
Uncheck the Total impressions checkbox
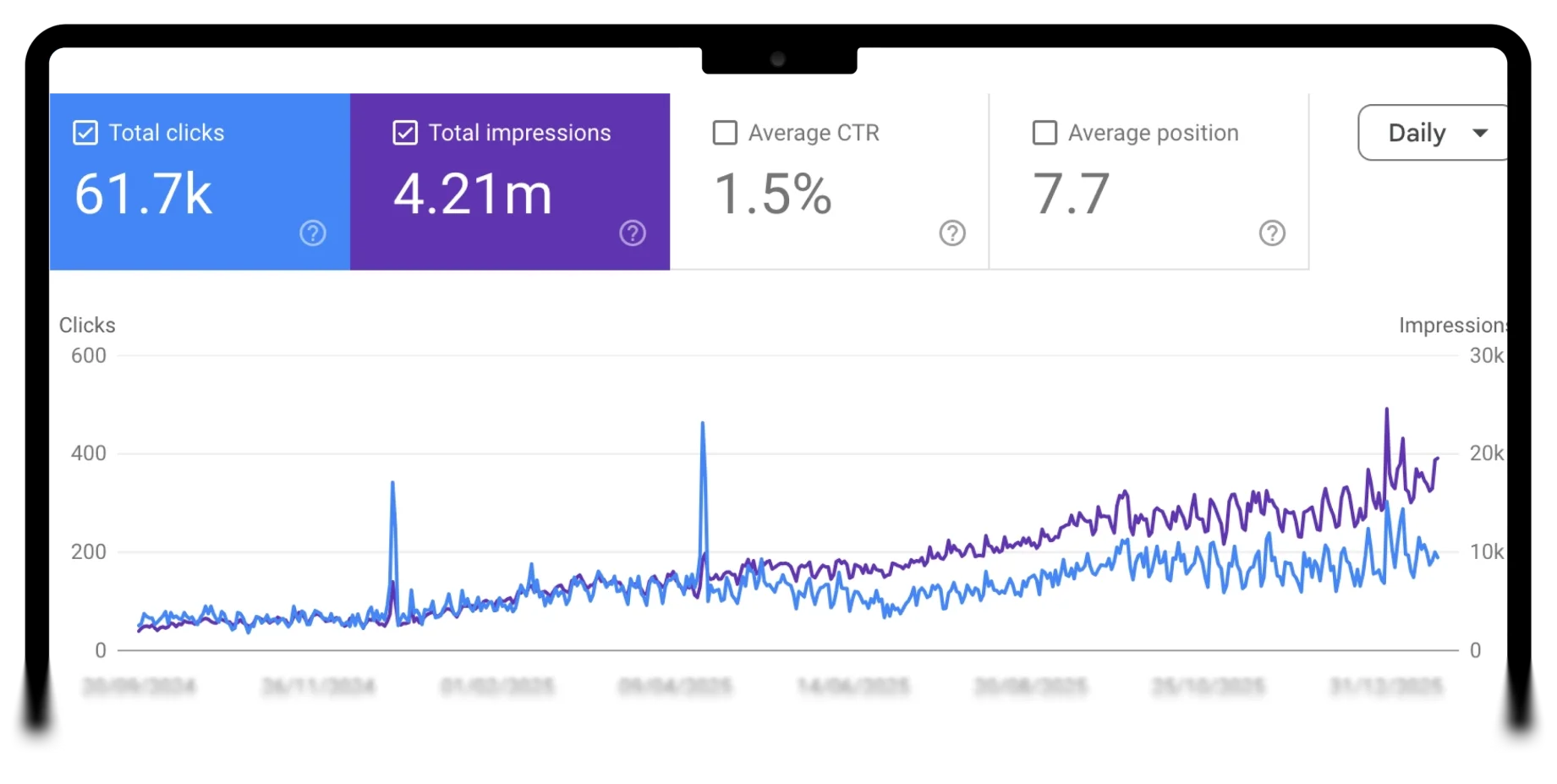pyautogui.click(x=405, y=133)
